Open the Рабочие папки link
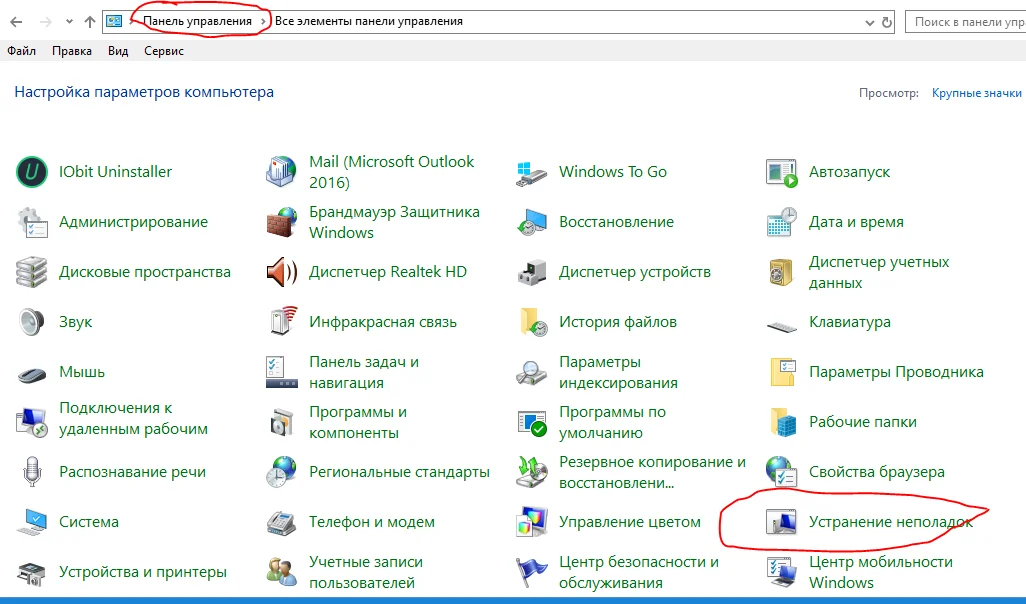The width and height of the screenshot is (1026, 604). click(862, 422)
